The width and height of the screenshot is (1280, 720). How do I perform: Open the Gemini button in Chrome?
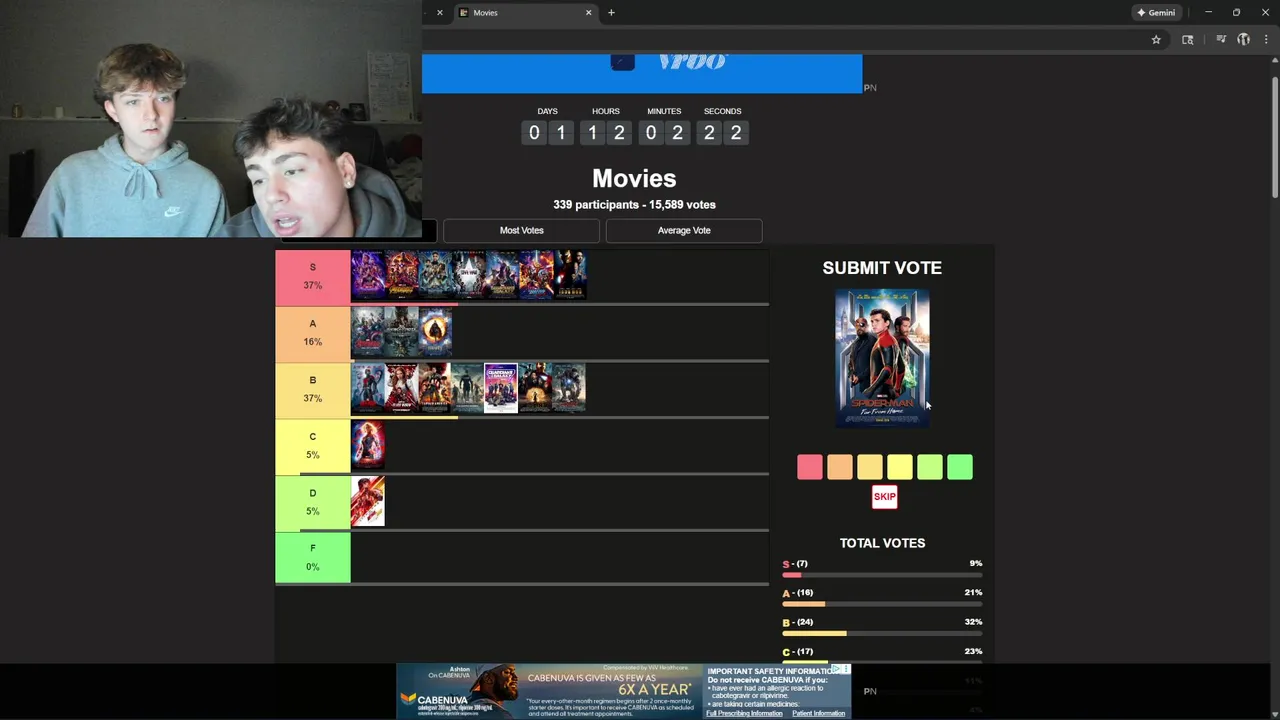1156,13
